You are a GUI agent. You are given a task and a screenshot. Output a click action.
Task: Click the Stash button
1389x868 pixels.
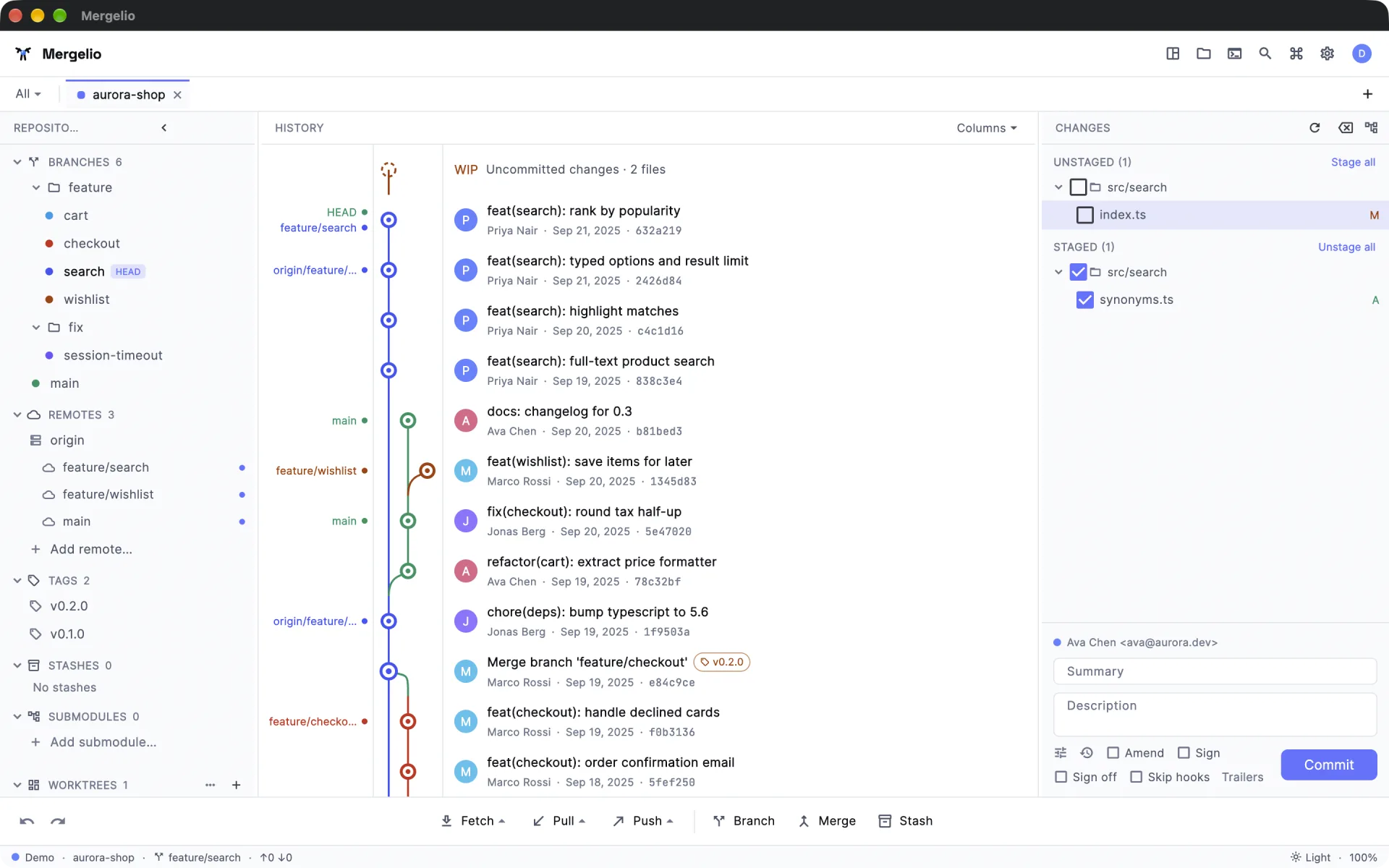coord(906,821)
